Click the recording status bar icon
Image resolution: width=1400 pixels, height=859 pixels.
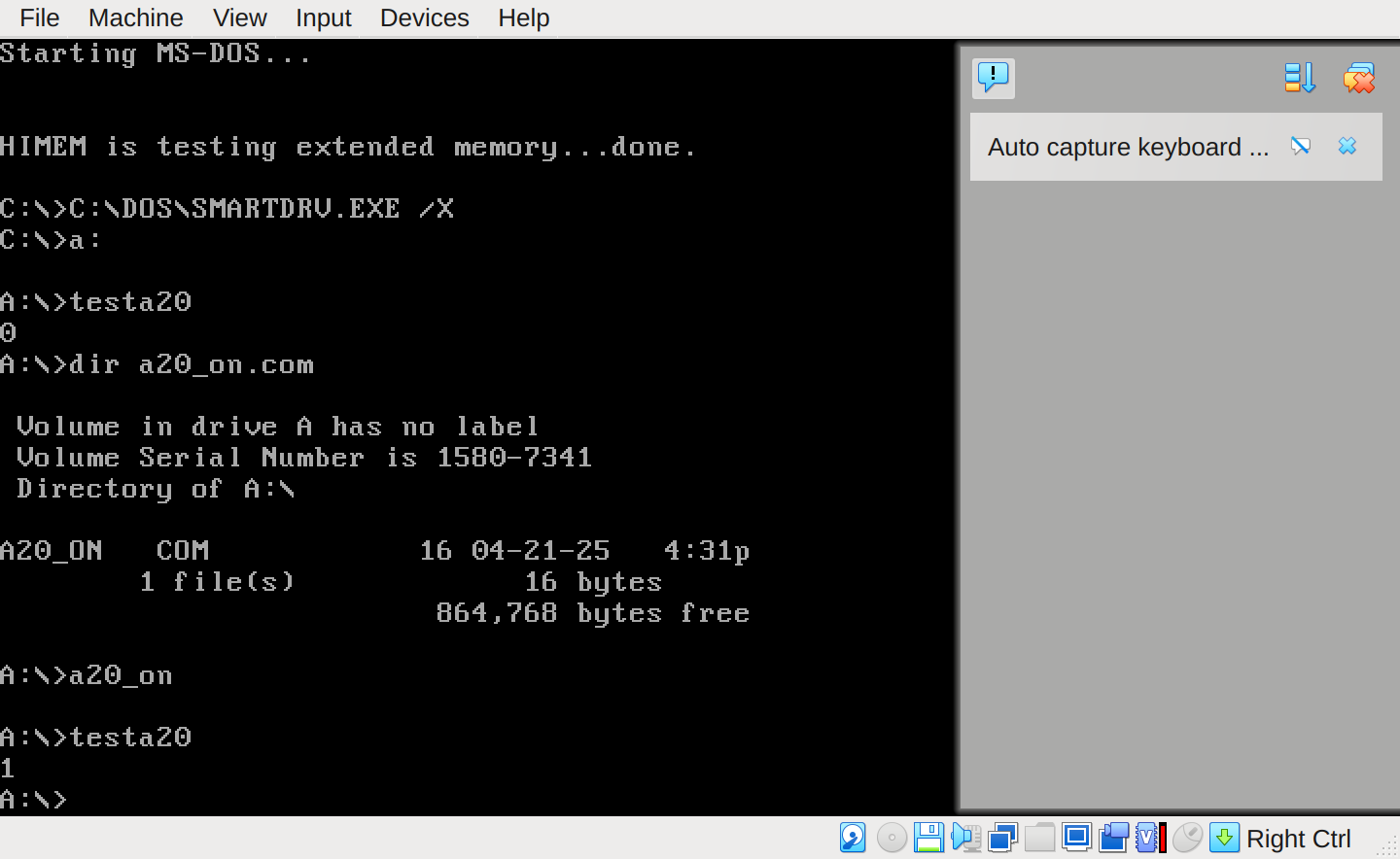click(1114, 838)
